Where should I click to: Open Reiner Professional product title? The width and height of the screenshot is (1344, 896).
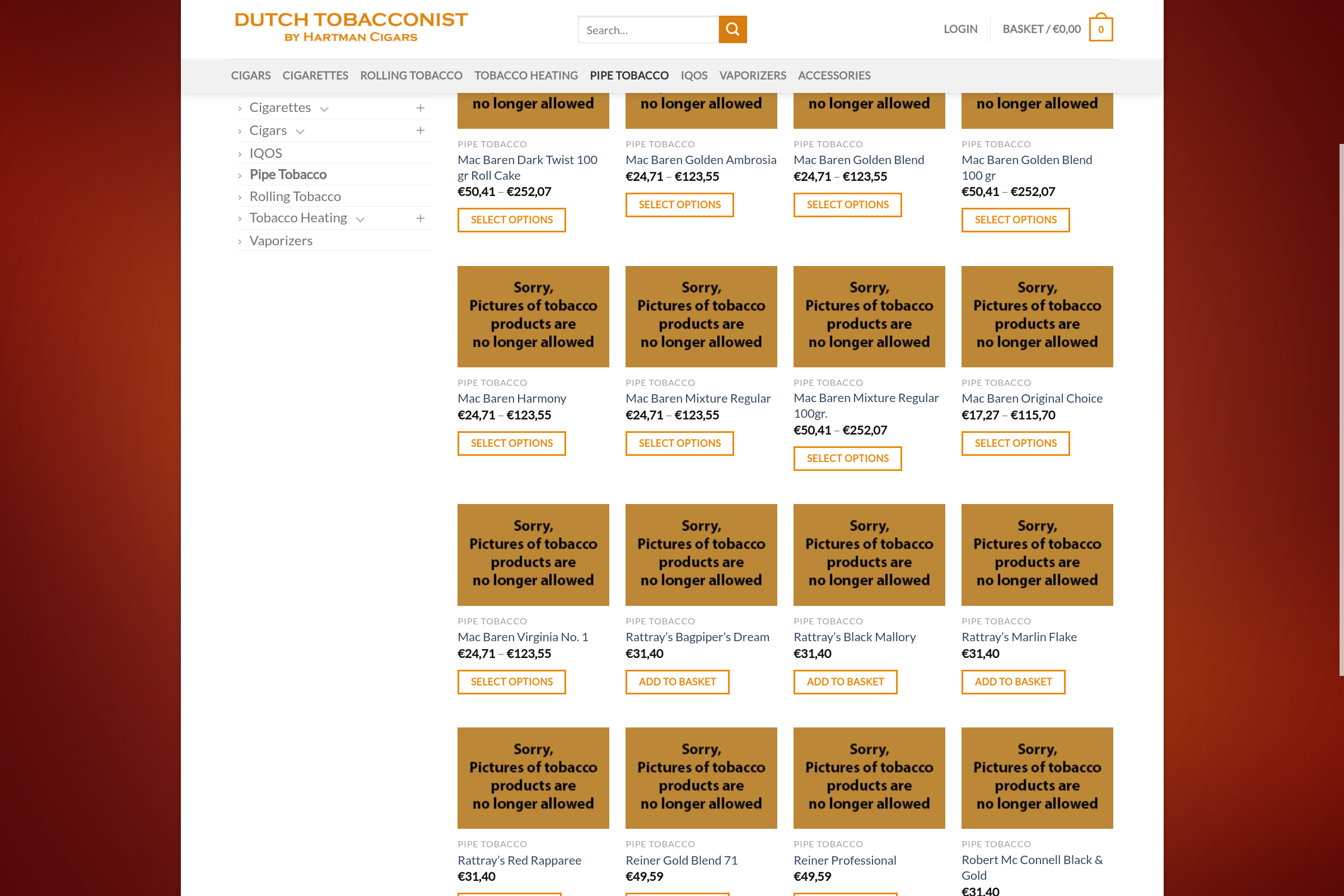(x=844, y=860)
